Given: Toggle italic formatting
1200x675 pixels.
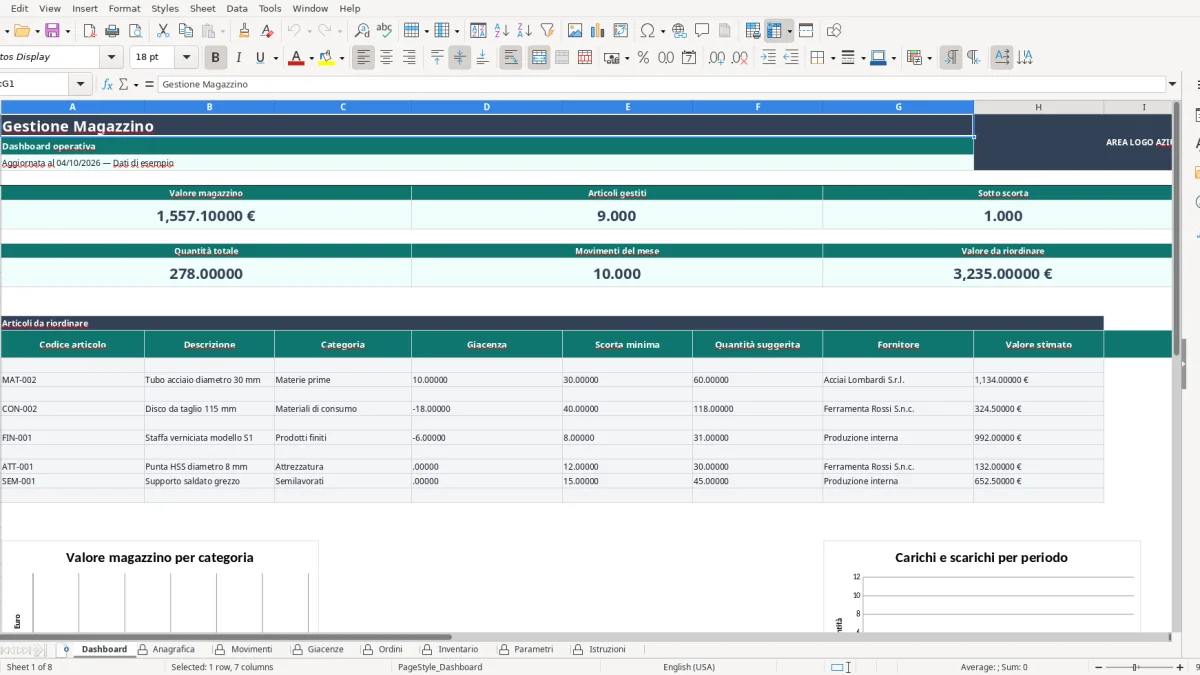Looking at the screenshot, I should [238, 58].
